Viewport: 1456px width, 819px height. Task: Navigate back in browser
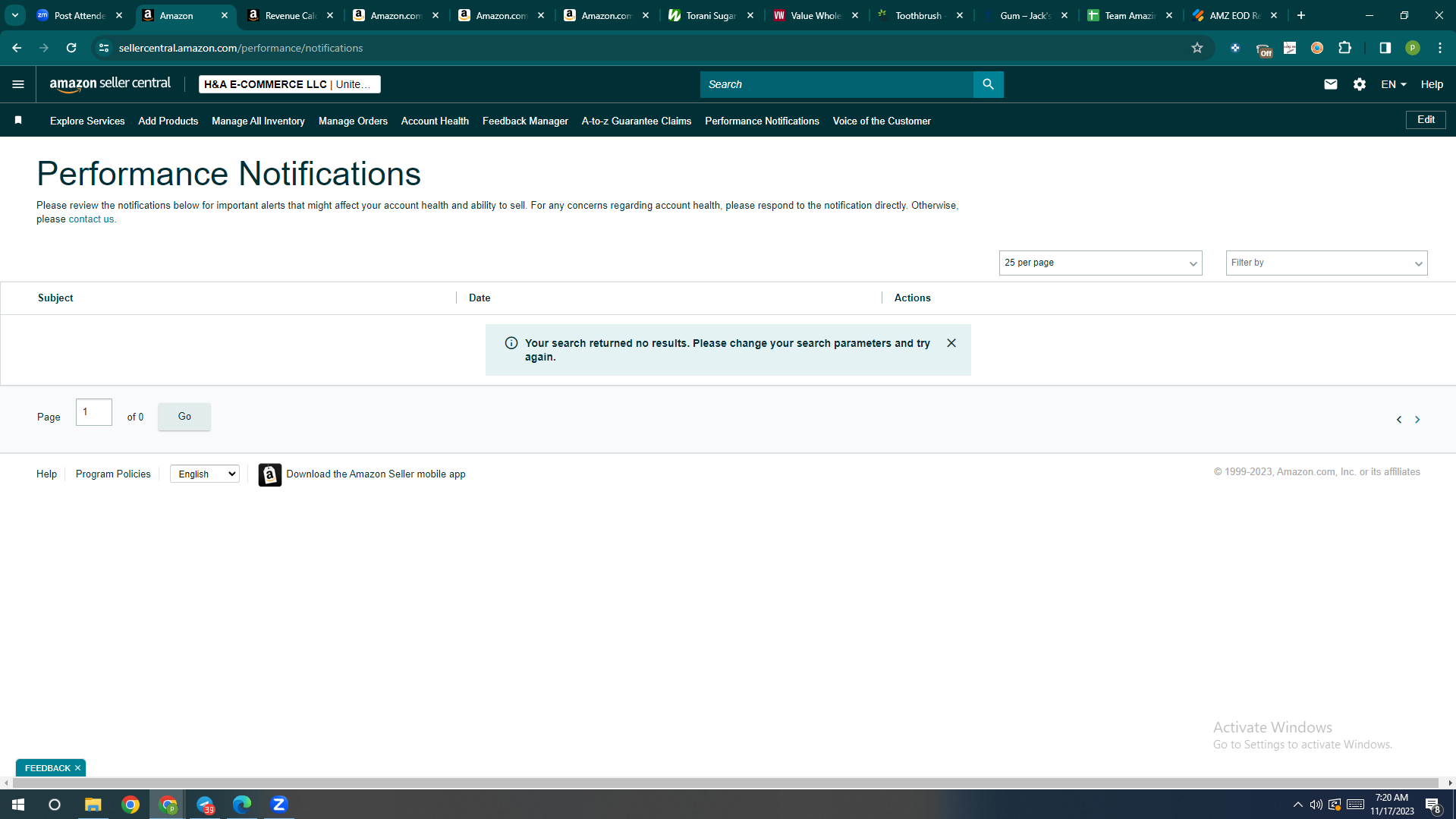[x=17, y=48]
